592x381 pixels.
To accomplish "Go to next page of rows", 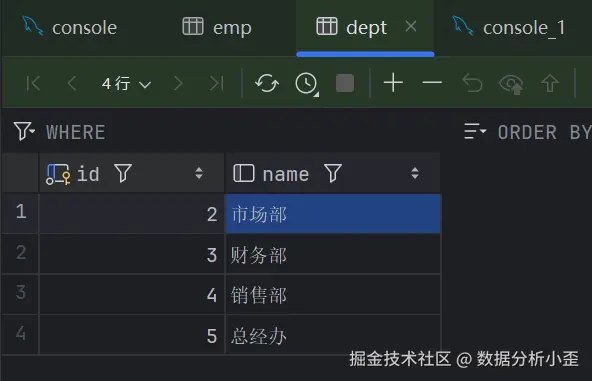I will pyautogui.click(x=178, y=83).
